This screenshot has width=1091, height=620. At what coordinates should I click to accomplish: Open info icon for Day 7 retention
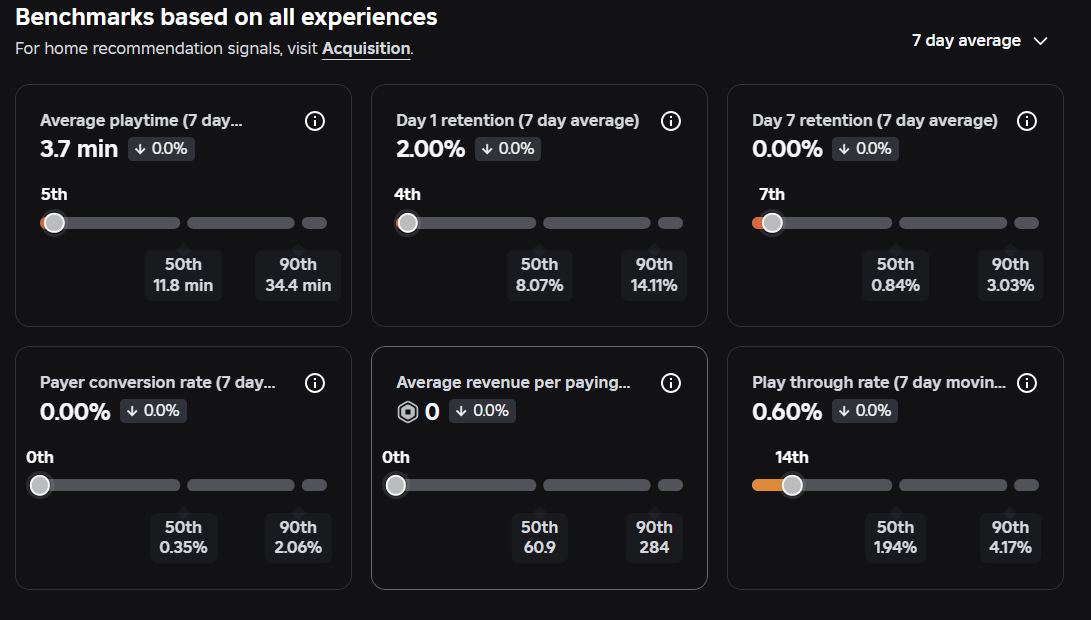click(1027, 121)
